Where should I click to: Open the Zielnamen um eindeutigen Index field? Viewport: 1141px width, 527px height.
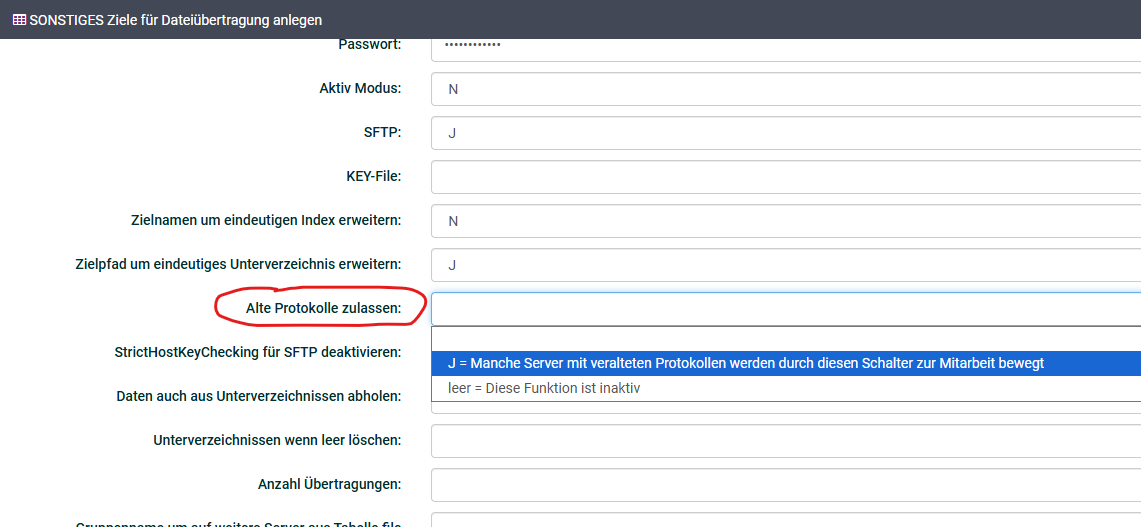click(785, 221)
